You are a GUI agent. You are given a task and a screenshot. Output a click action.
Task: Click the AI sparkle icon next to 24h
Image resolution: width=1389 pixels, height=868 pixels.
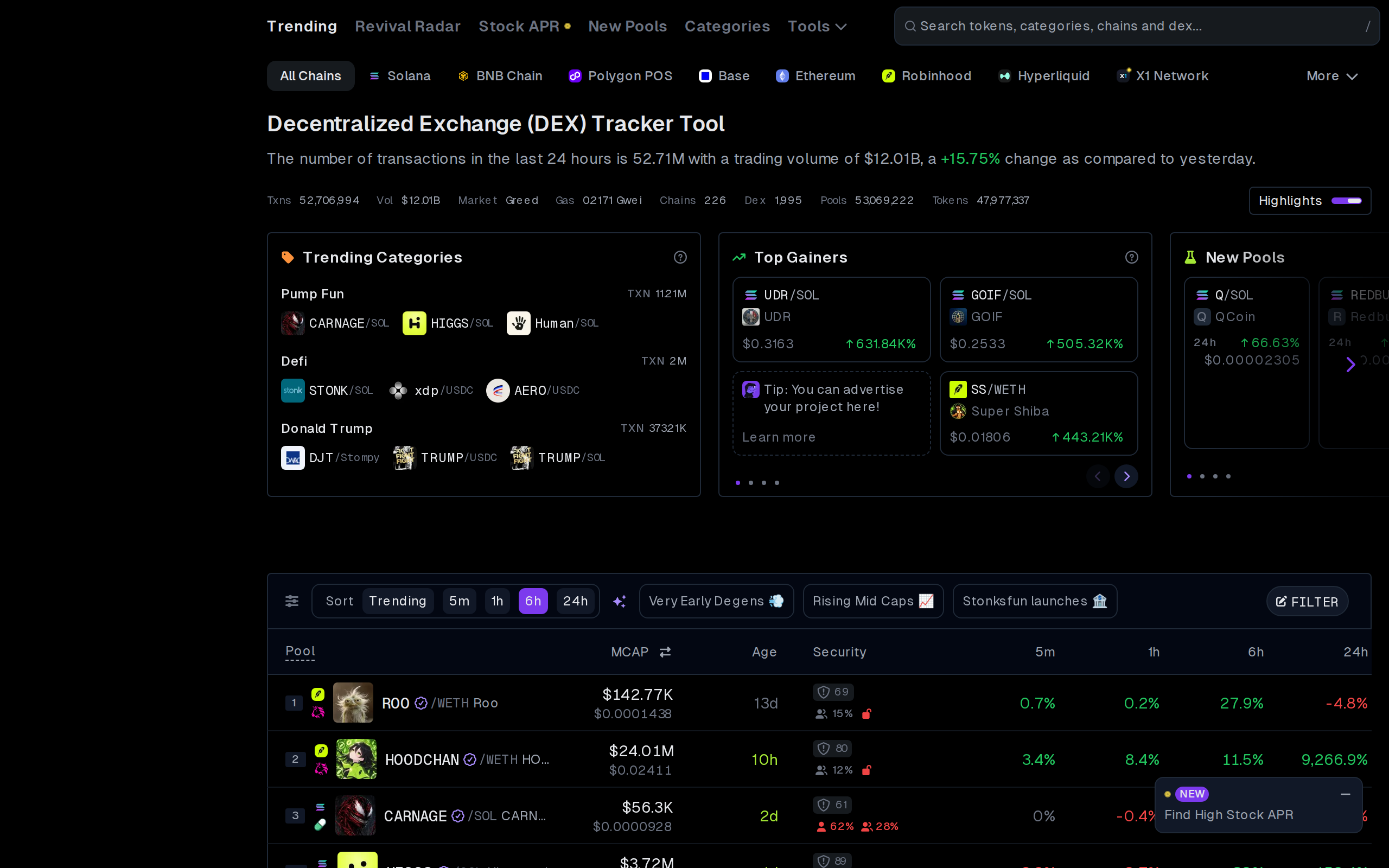(x=619, y=602)
